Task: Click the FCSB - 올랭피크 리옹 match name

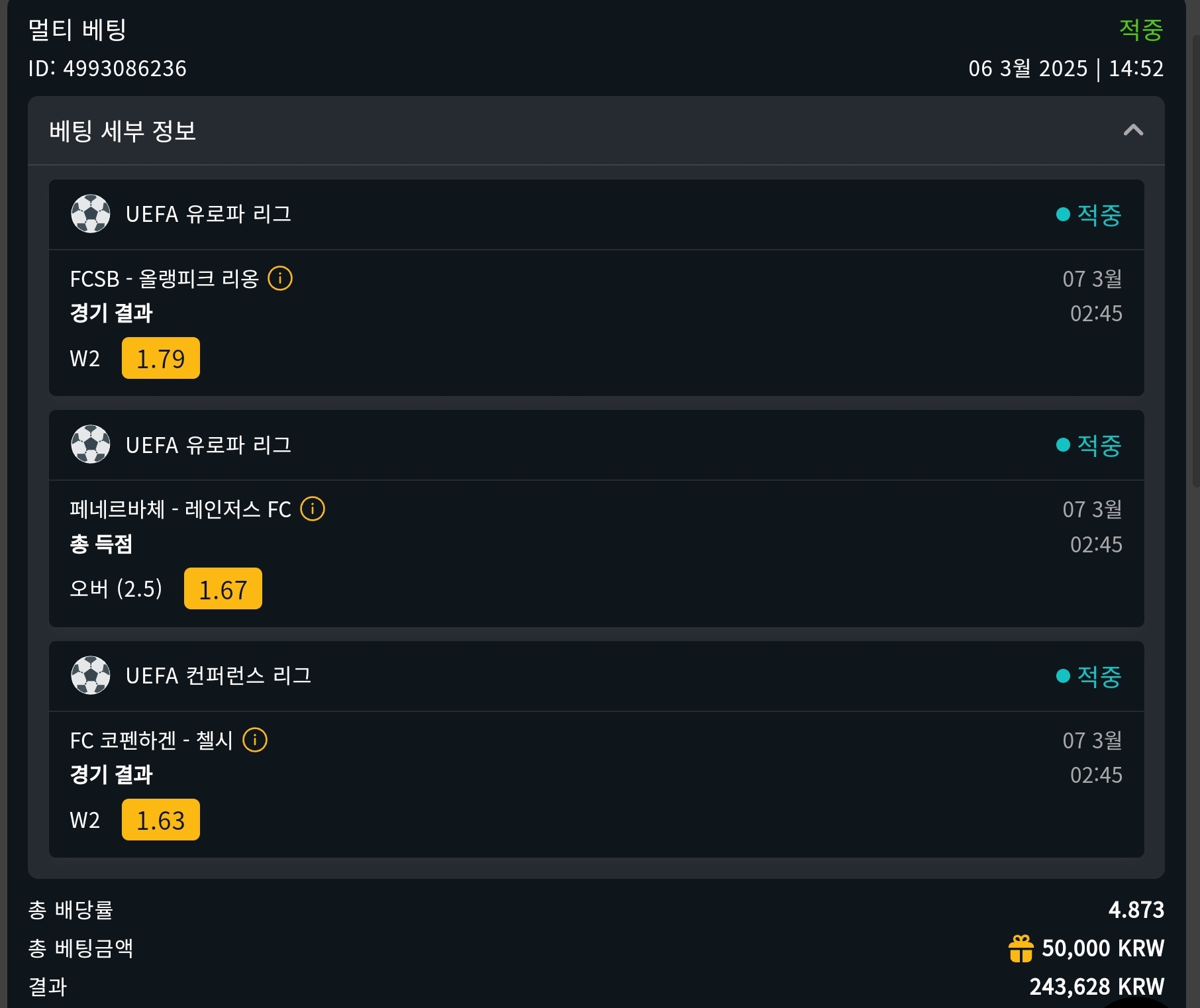Action: [164, 279]
